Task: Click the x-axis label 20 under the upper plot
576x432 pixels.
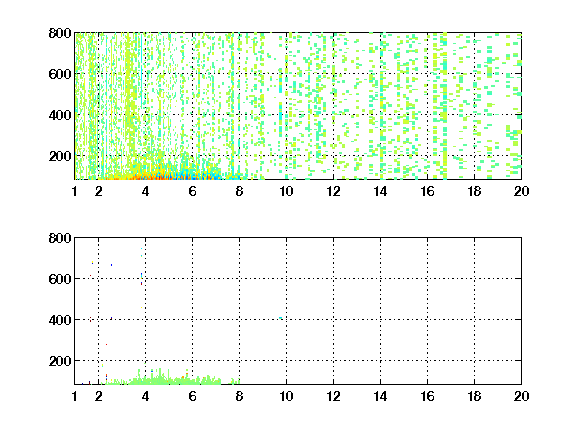Action: tap(521, 191)
